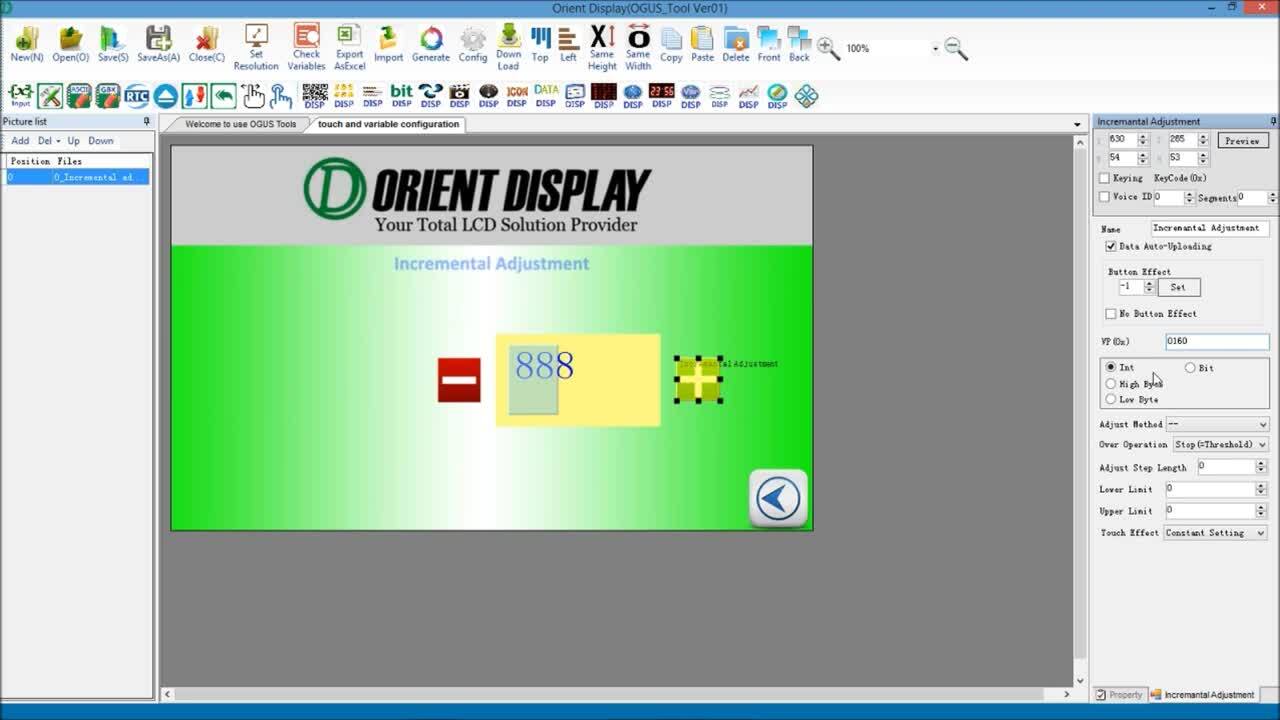Click the red minus button on canvas
Image resolution: width=1280 pixels, height=720 pixels.
coord(459,380)
